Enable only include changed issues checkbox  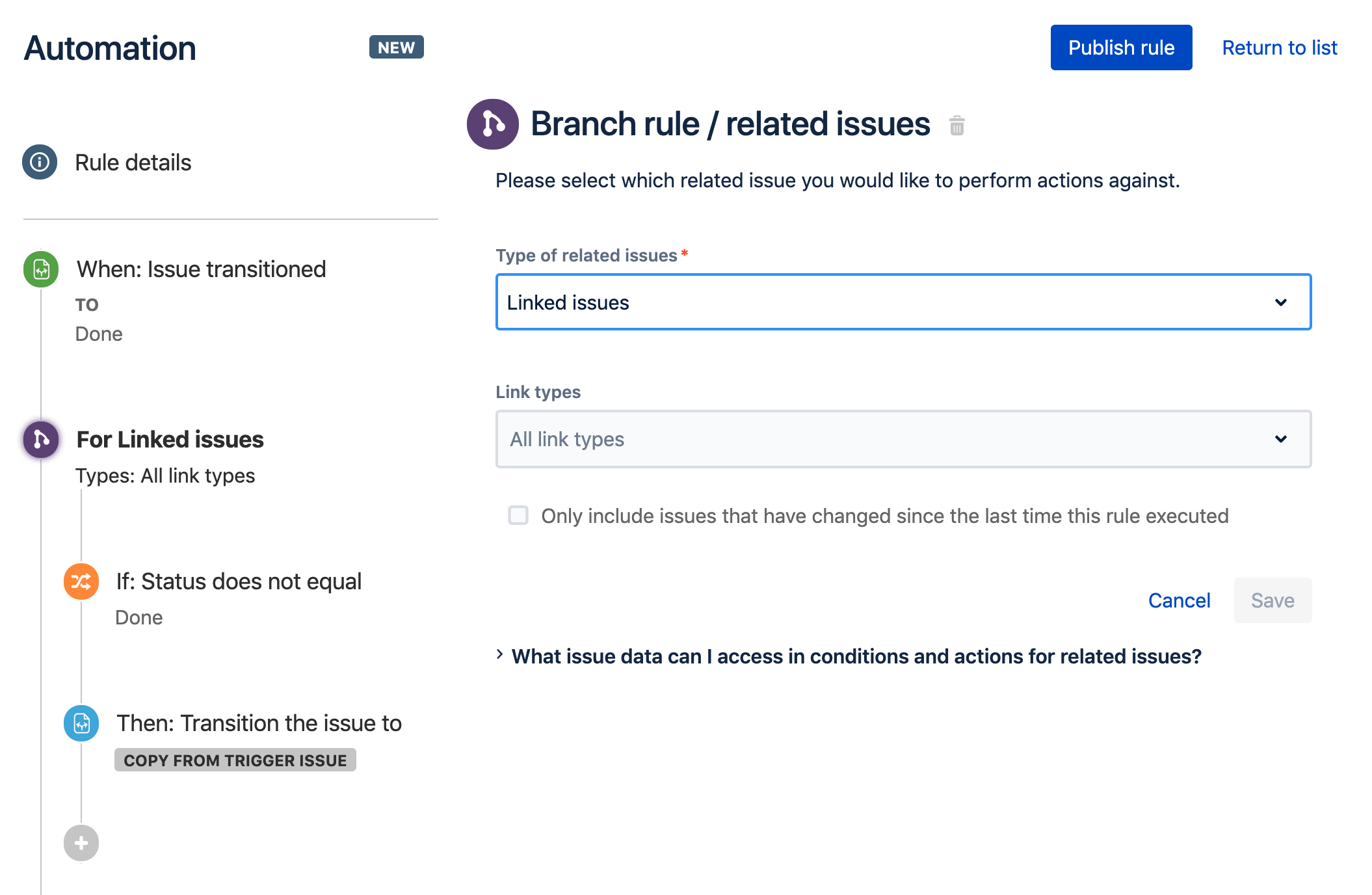pos(518,515)
